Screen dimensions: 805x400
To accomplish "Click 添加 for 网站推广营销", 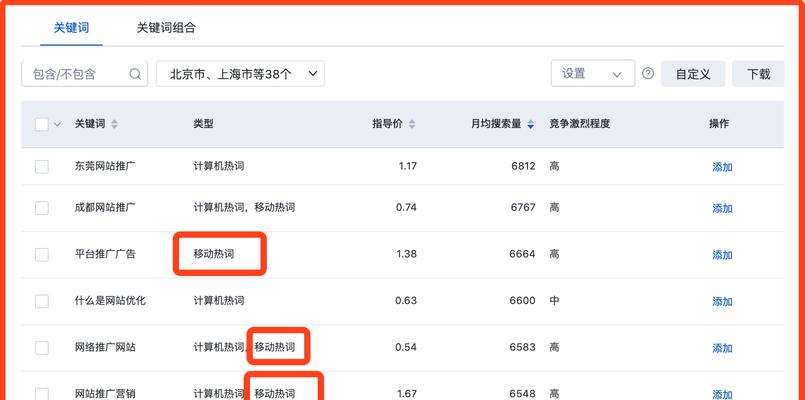I will (x=722, y=394).
